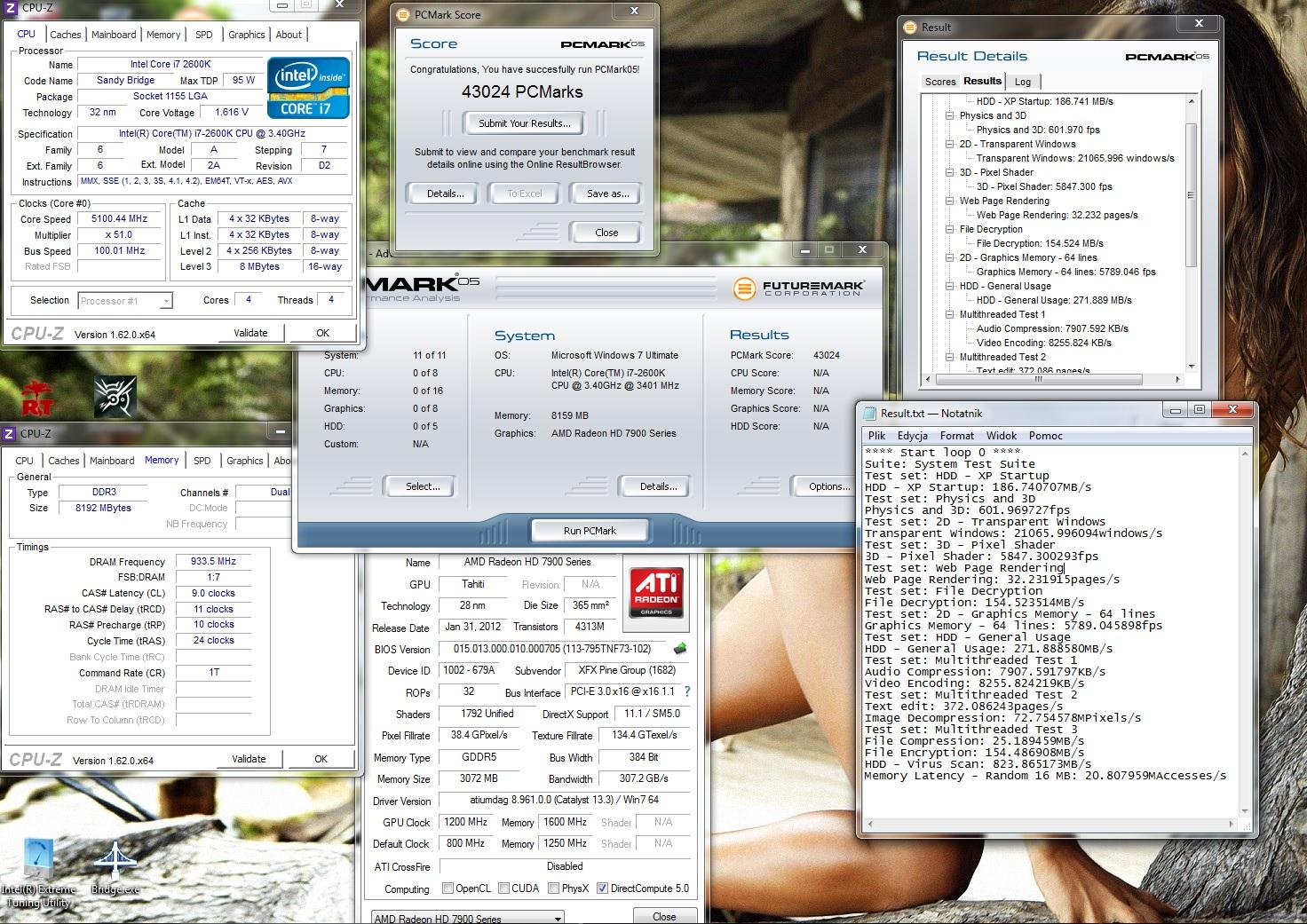Collapse the File Decryption node
The image size is (1307, 924).
coord(949,229)
